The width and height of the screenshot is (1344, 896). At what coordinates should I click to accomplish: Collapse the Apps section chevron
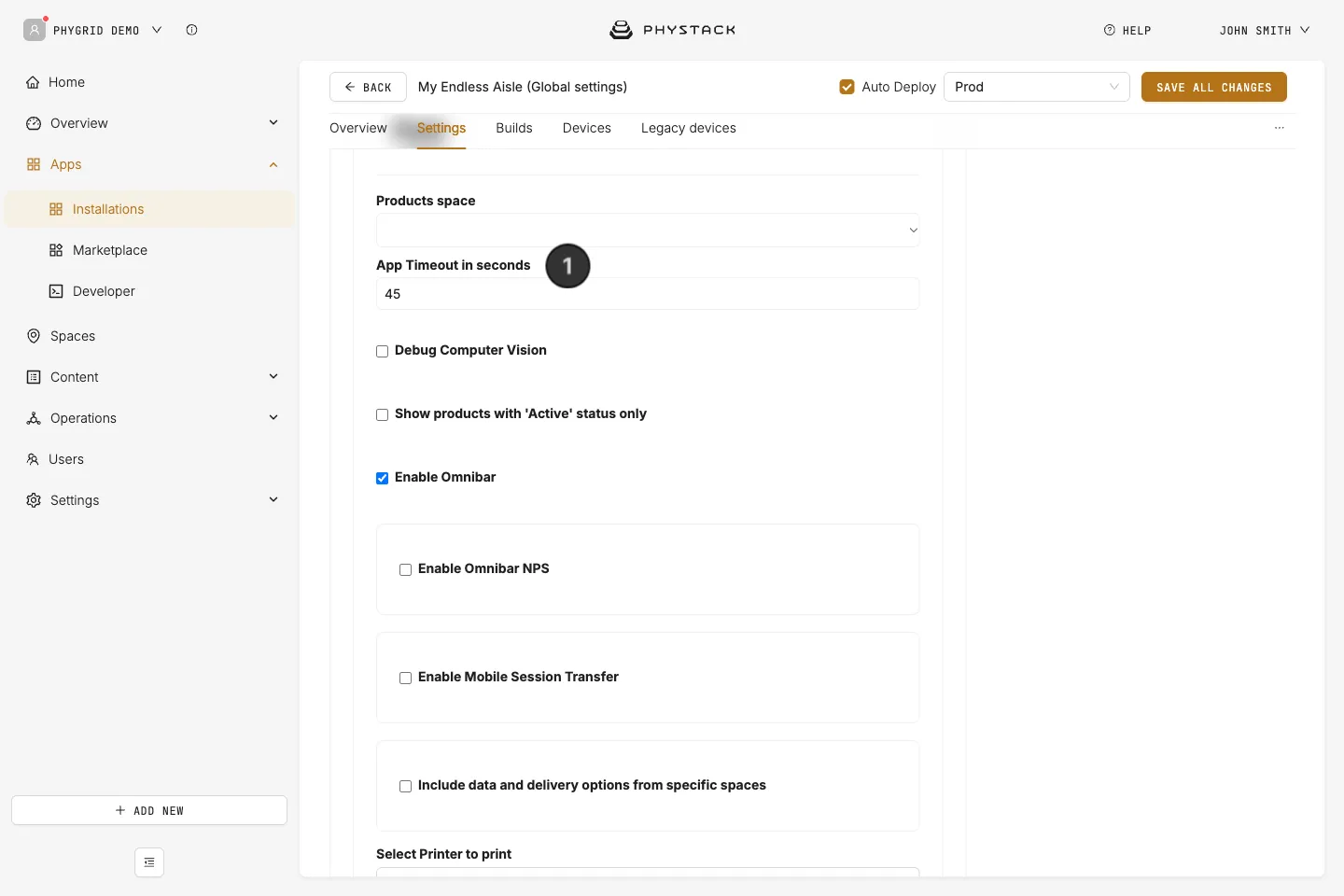coord(273,164)
